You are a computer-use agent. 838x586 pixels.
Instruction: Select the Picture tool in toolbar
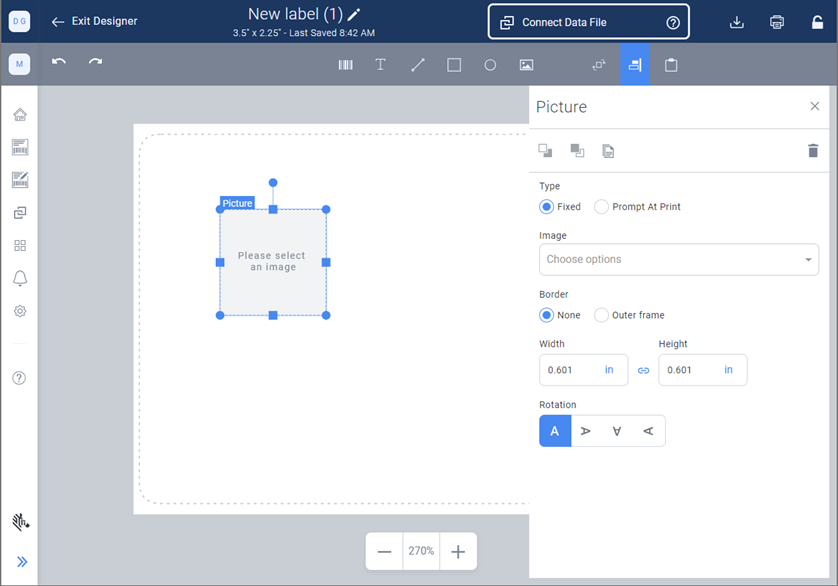[526, 65]
